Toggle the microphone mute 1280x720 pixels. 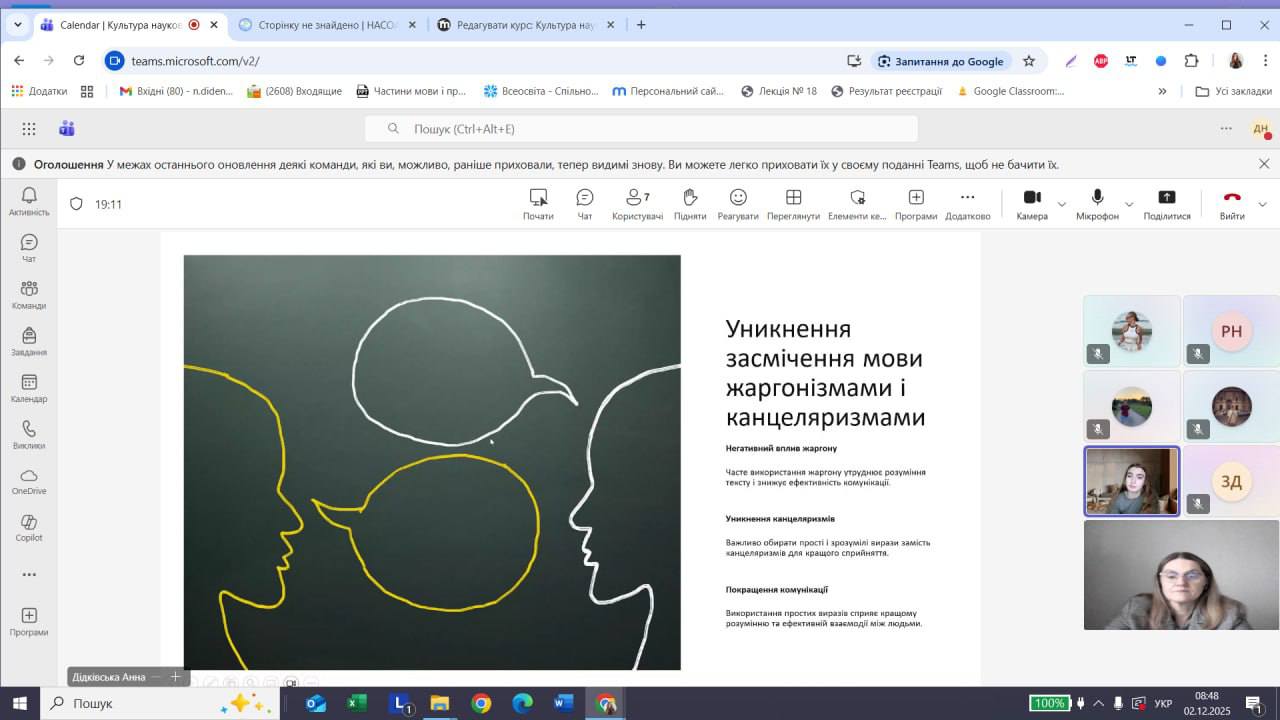(1097, 204)
